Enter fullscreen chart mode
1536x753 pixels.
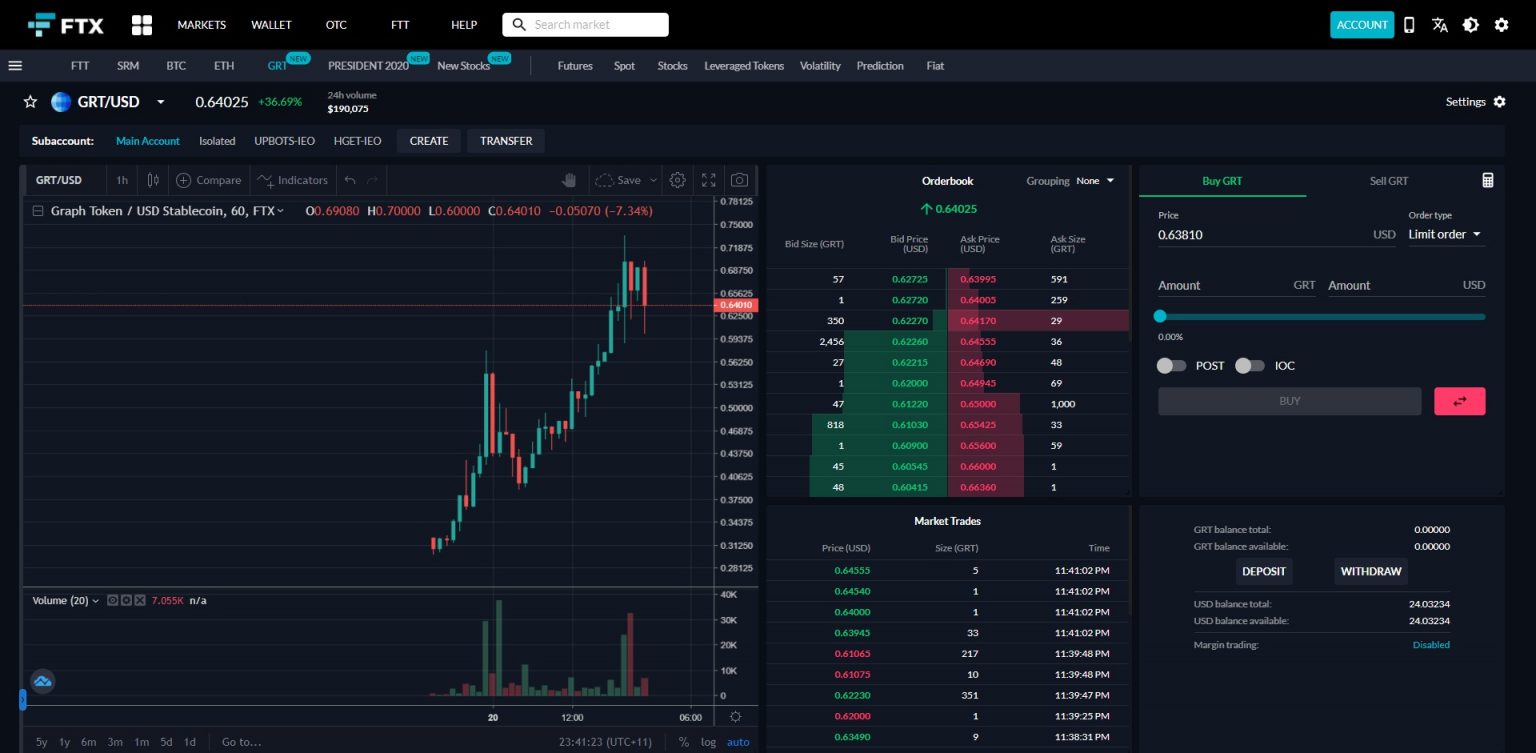point(708,180)
